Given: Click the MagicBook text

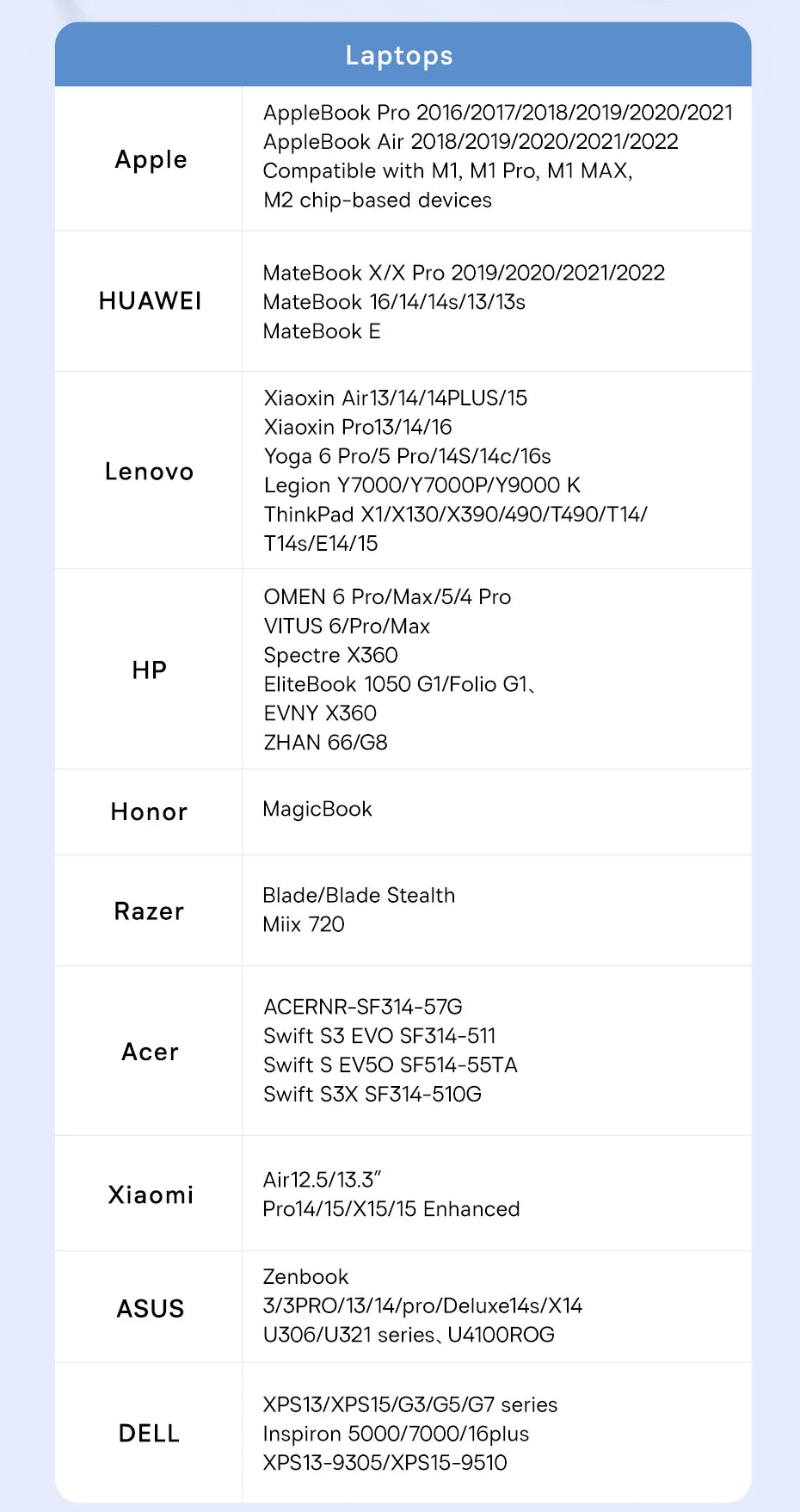Looking at the screenshot, I should (317, 809).
